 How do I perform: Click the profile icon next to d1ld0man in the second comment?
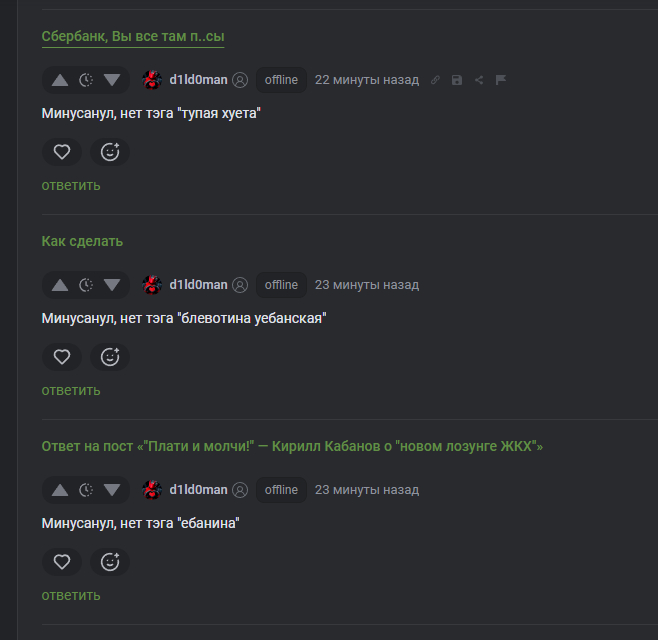coord(240,285)
